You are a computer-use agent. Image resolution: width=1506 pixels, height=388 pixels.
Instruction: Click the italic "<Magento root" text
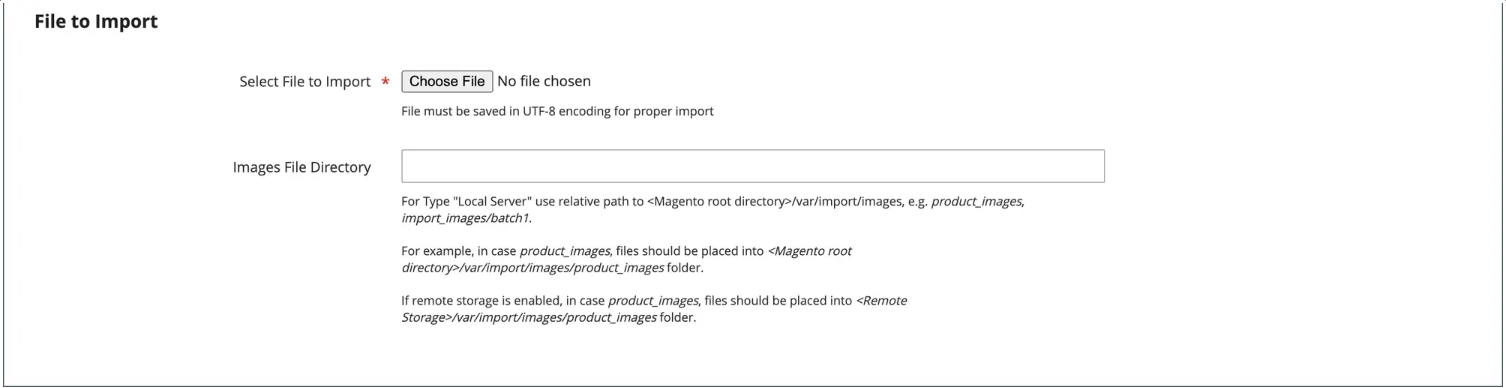[x=809, y=251]
